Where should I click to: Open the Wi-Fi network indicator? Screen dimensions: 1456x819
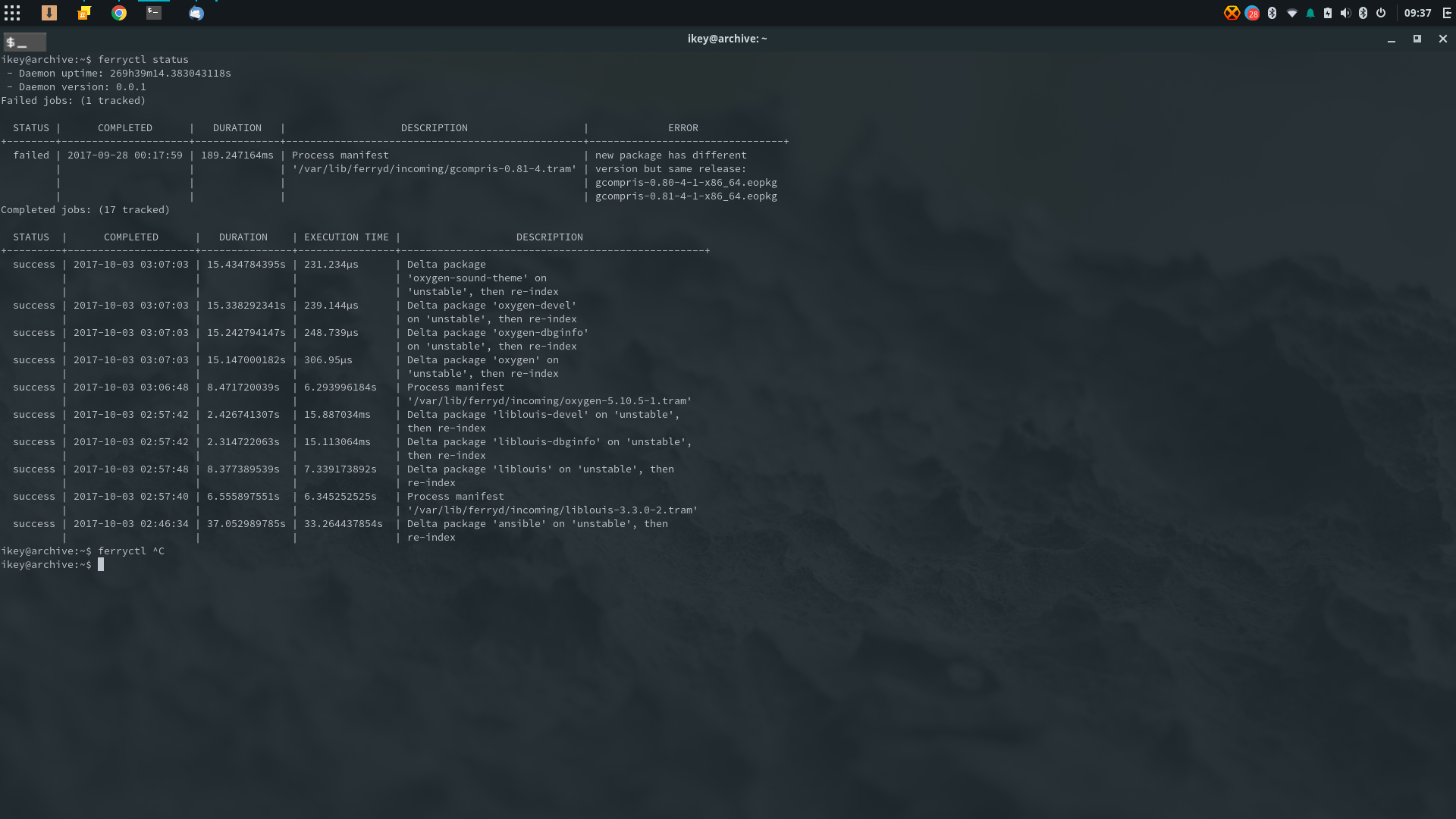pos(1291,13)
